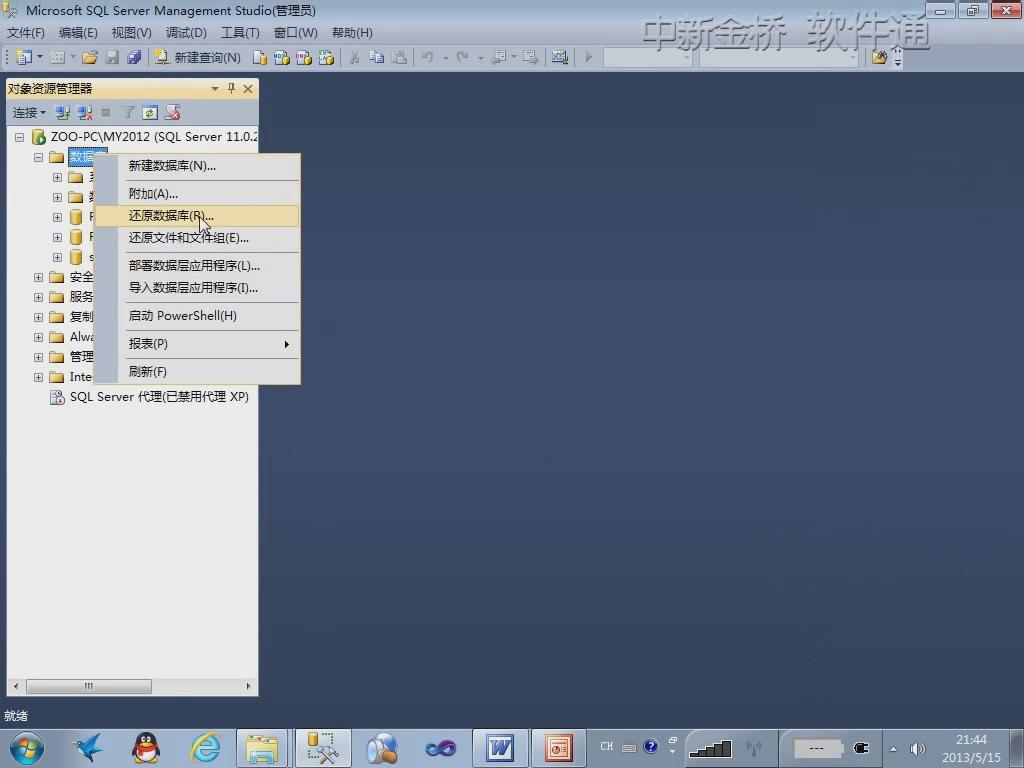Image resolution: width=1024 pixels, height=768 pixels.
Task: Open the 编辑(E) menu
Action: click(x=78, y=33)
